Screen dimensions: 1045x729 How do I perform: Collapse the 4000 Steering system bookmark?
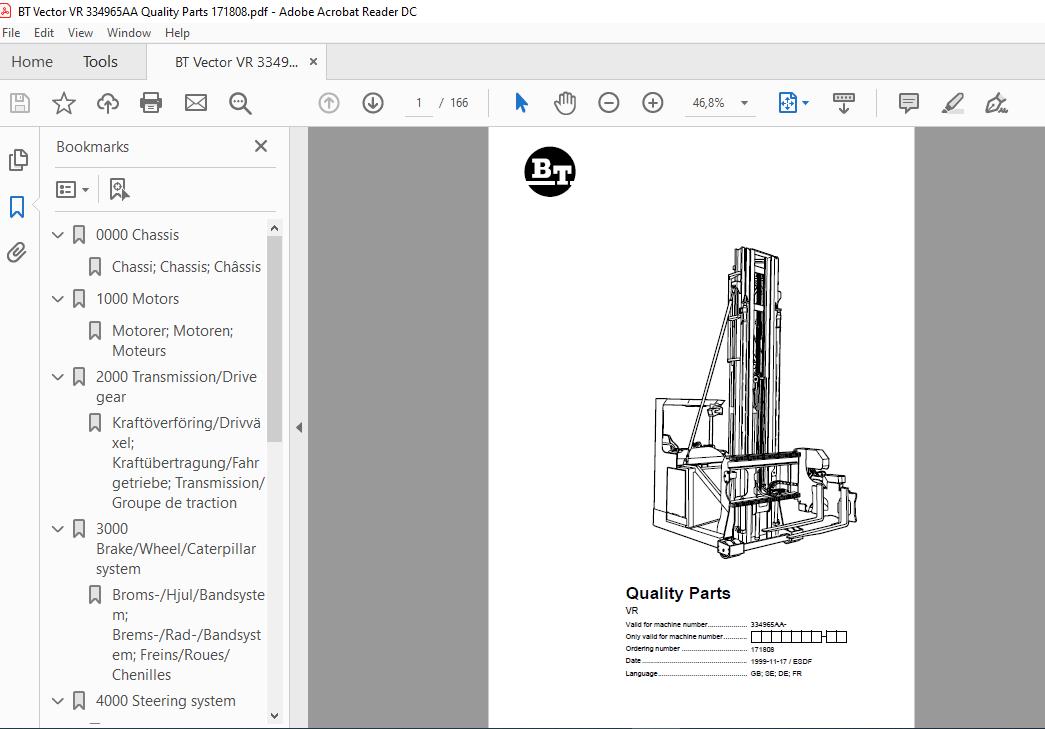58,701
